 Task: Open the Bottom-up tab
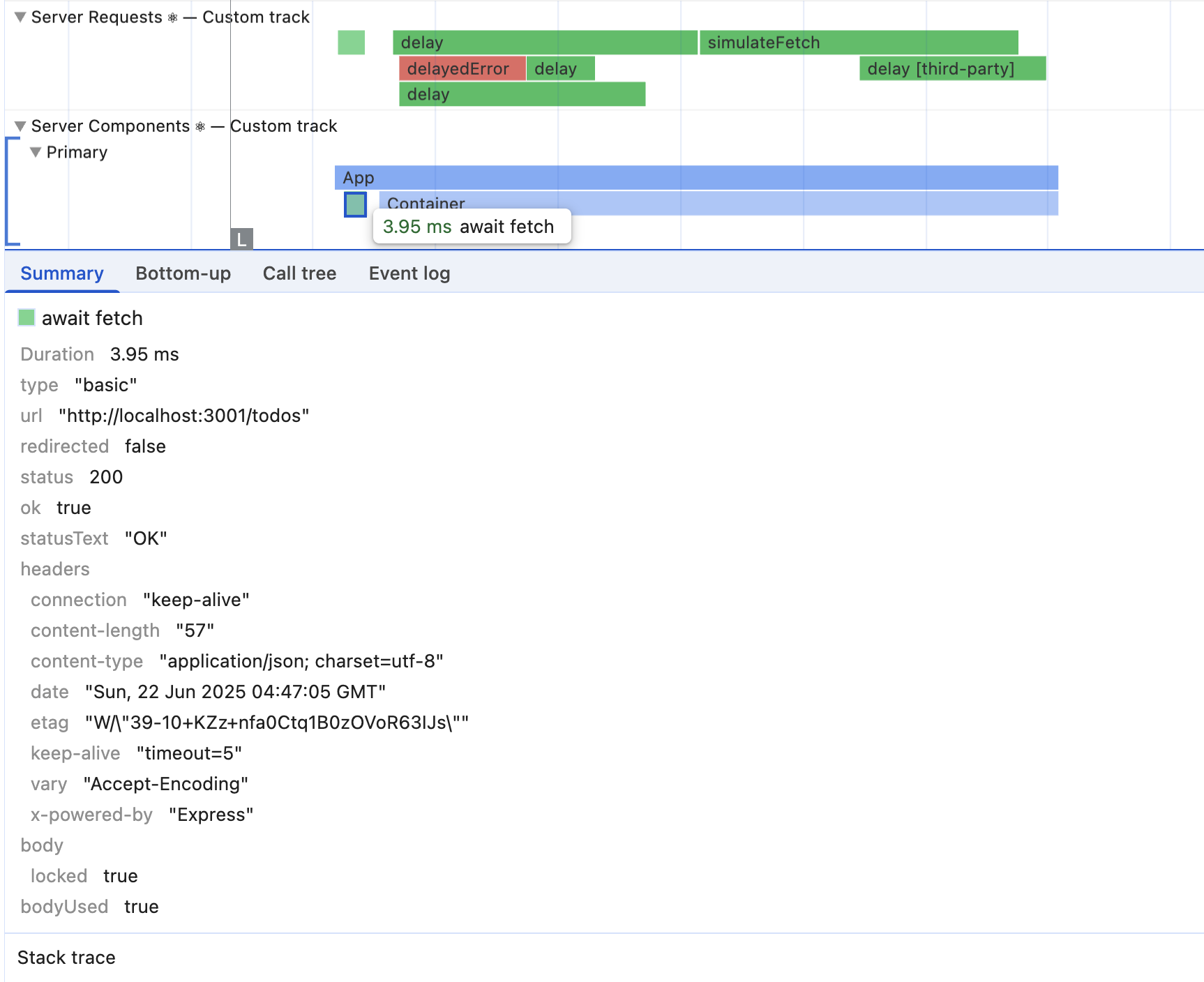pos(183,273)
